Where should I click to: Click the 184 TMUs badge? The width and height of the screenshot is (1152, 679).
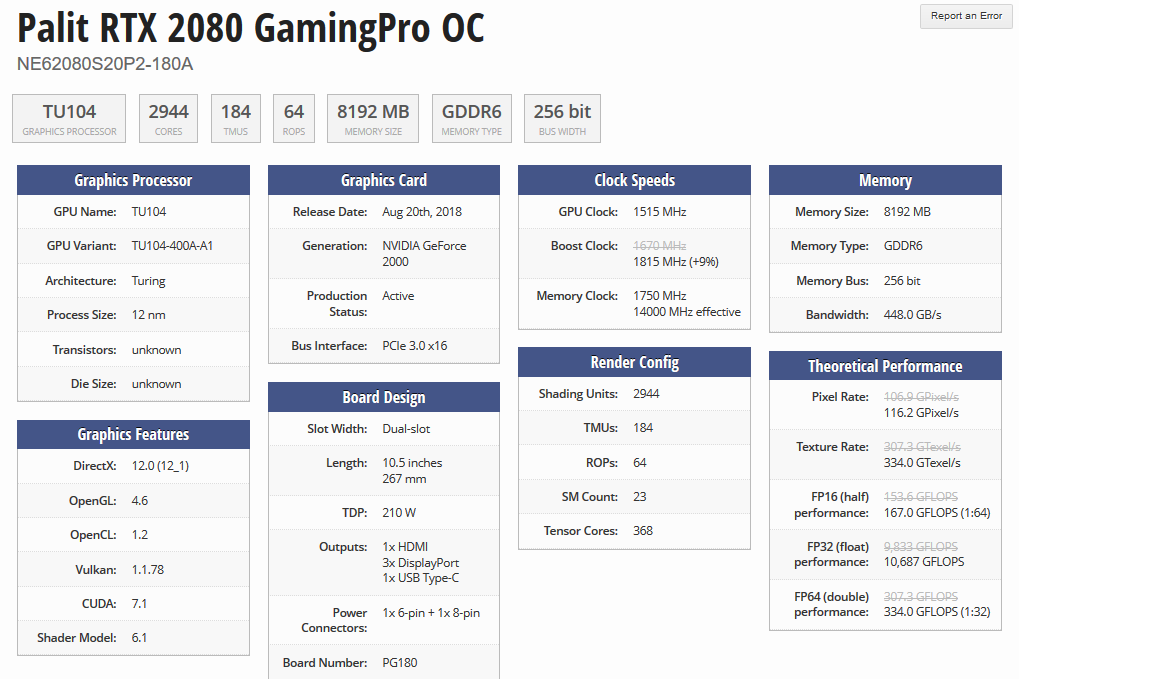(236, 118)
